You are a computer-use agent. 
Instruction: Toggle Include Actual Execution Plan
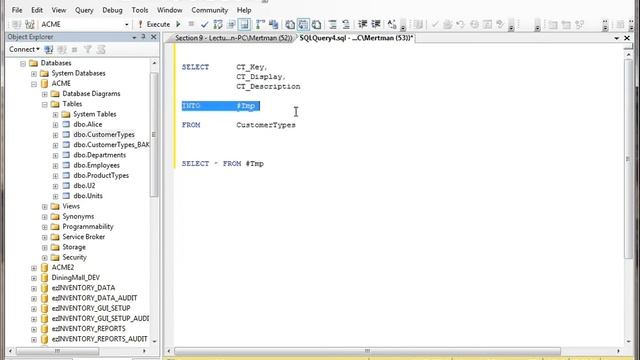[x=260, y=24]
